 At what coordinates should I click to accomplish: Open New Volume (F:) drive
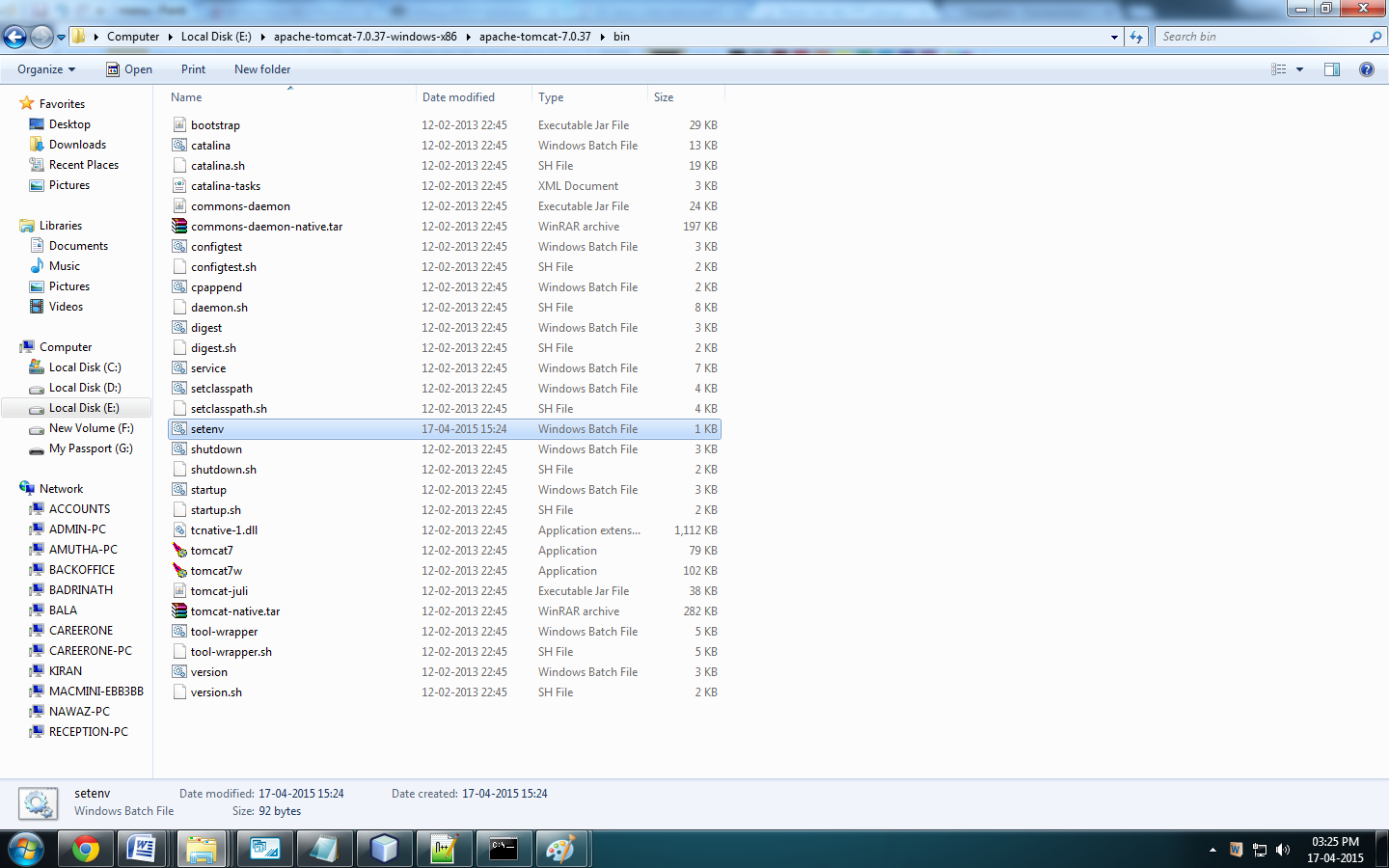click(92, 428)
